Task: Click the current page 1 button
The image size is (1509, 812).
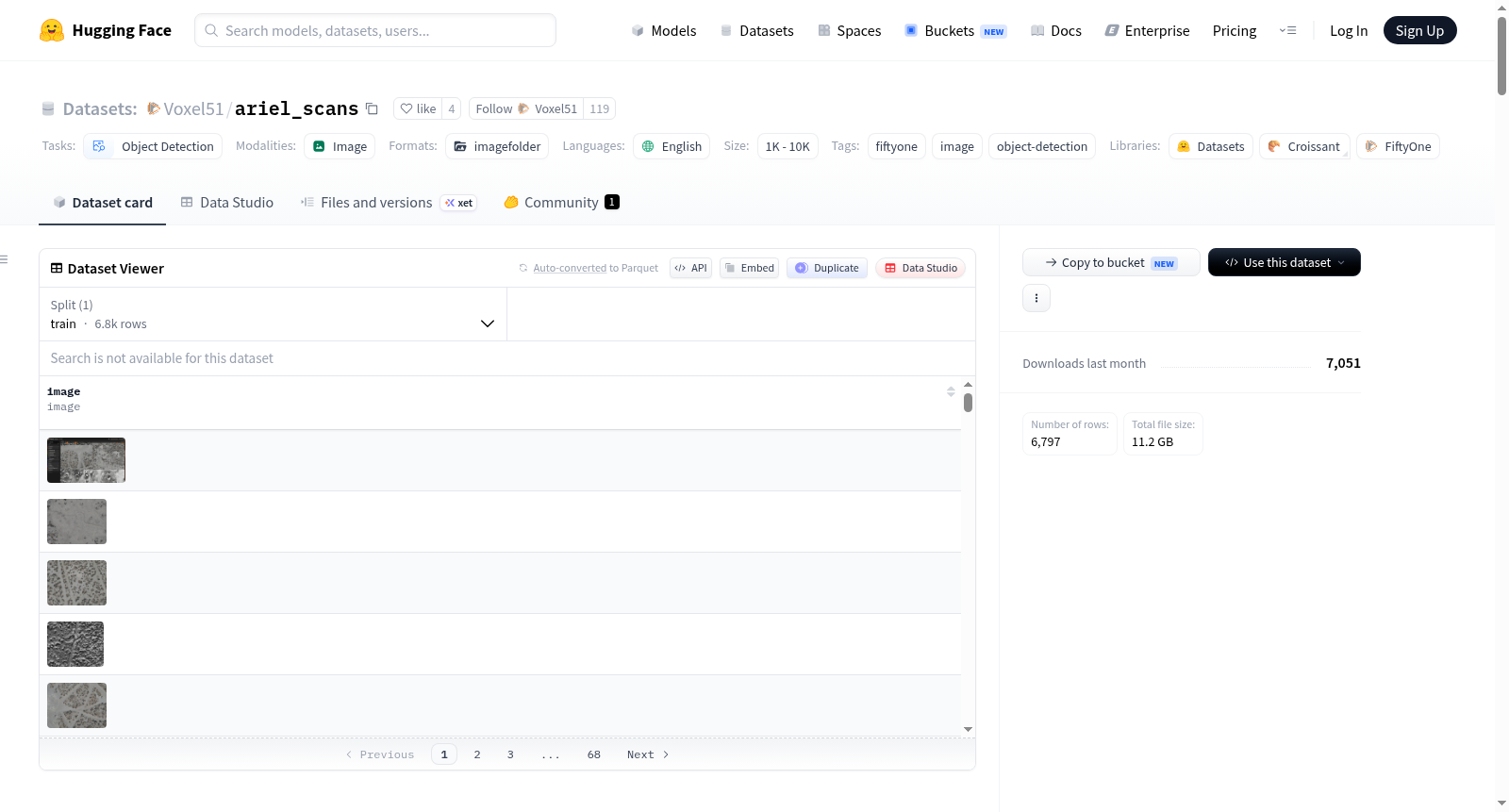Action: (x=444, y=754)
